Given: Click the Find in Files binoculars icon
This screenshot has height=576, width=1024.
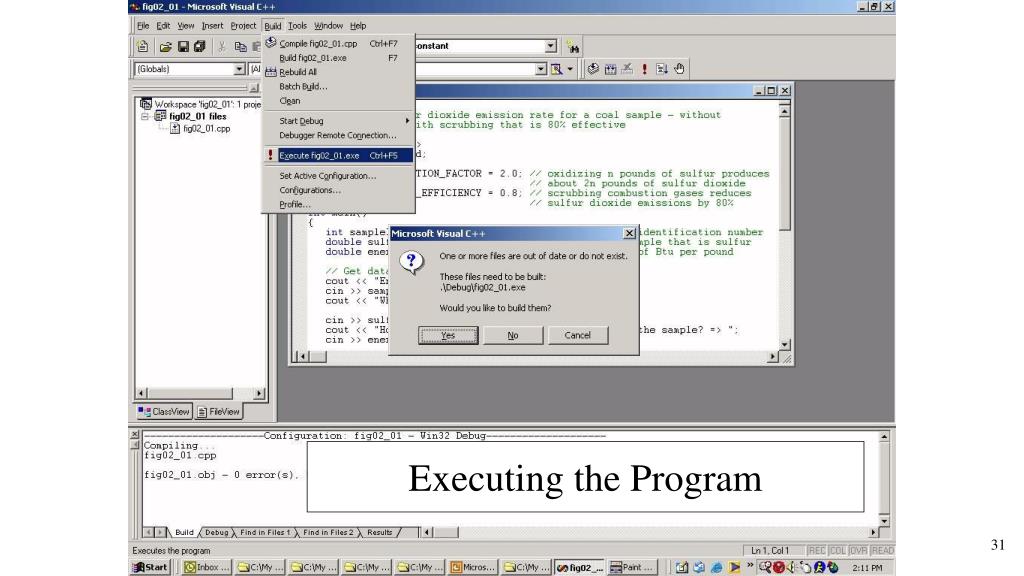Looking at the screenshot, I should (573, 46).
